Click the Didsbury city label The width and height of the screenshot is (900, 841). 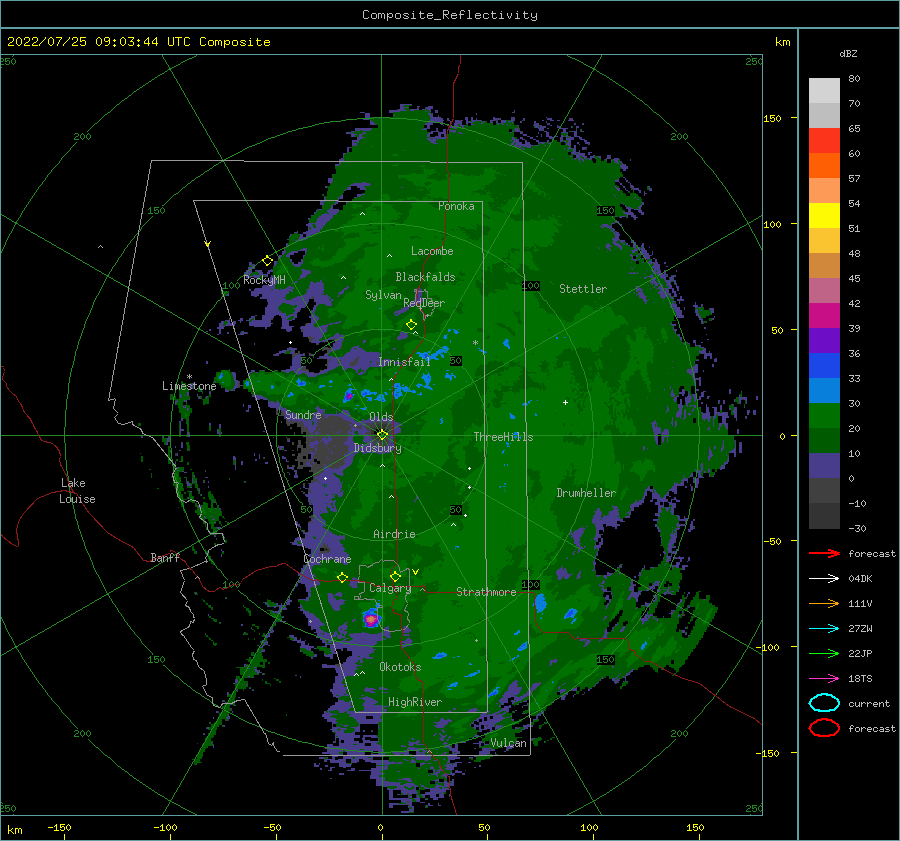click(377, 448)
